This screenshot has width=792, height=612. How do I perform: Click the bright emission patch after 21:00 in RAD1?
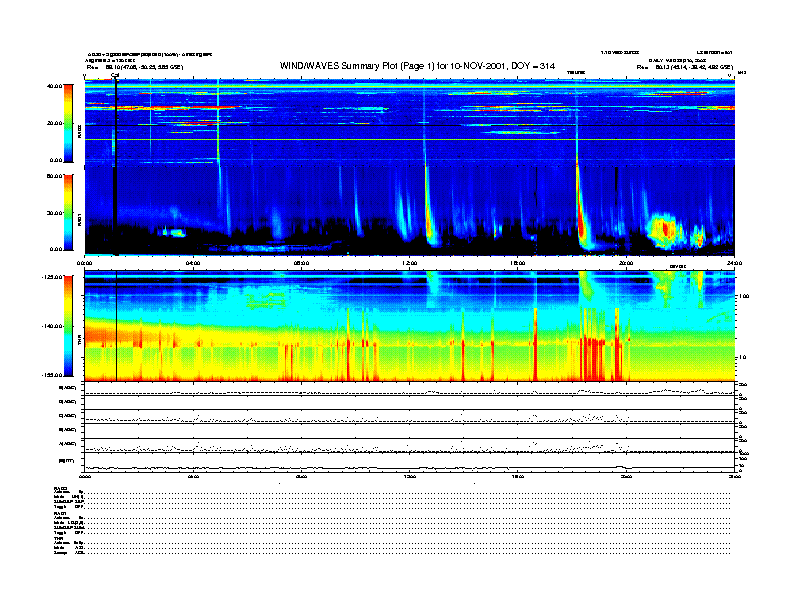pos(664,231)
